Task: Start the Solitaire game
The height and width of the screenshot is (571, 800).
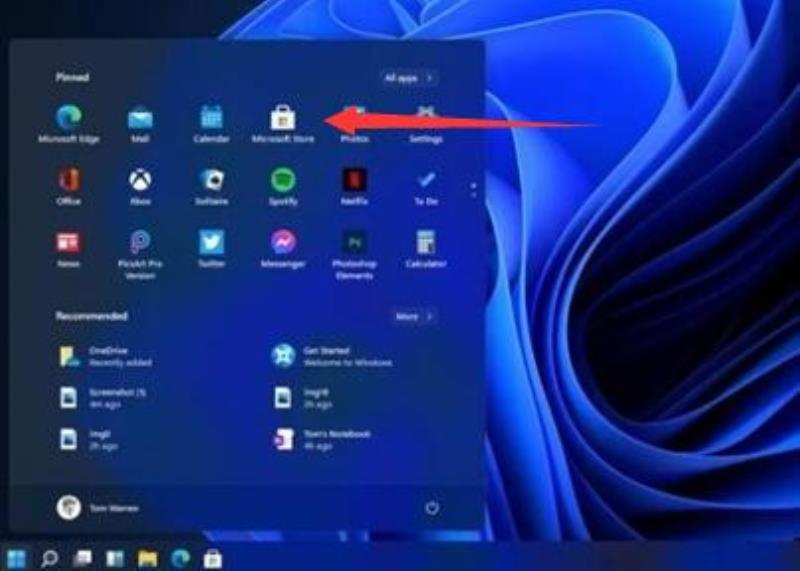Action: coord(211,187)
